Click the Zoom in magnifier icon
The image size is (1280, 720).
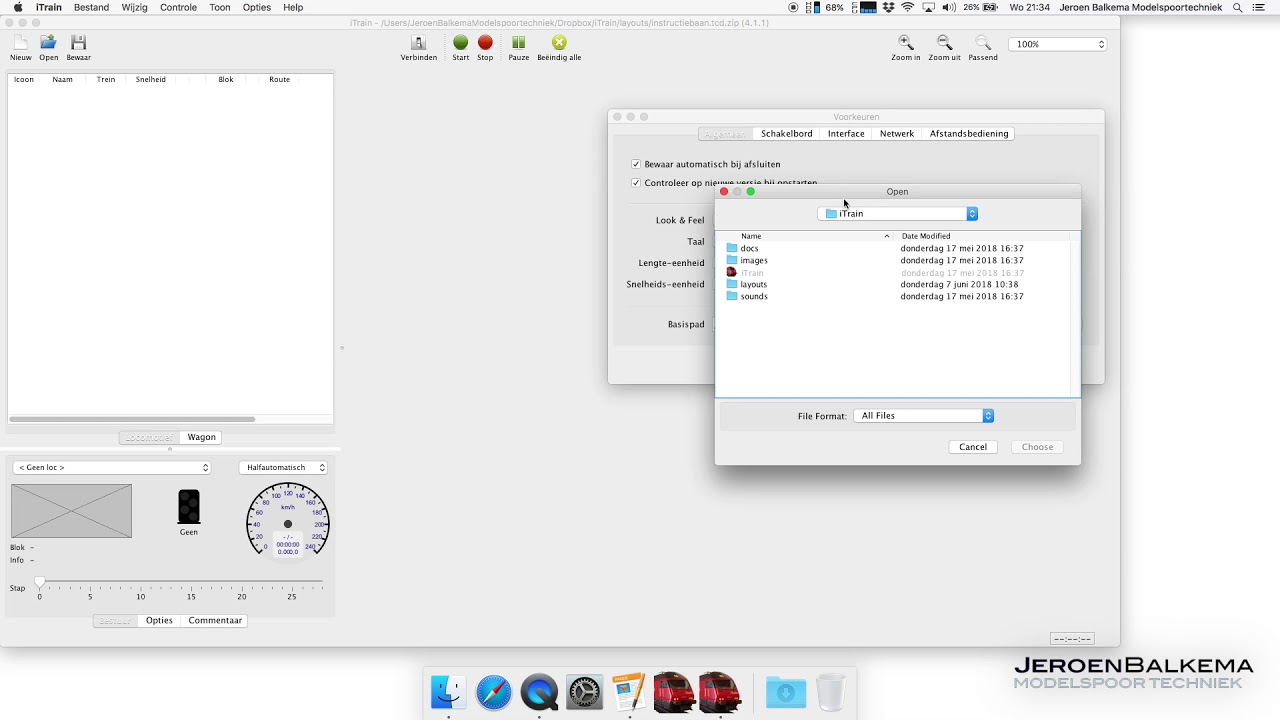point(906,42)
